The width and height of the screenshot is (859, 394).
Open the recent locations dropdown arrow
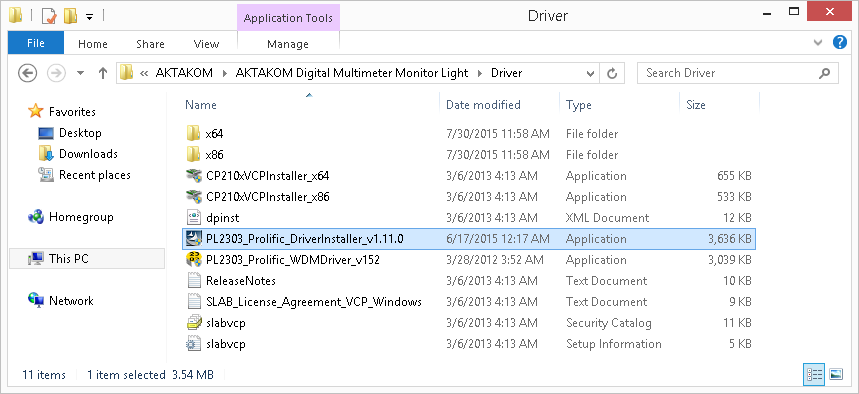click(x=81, y=73)
